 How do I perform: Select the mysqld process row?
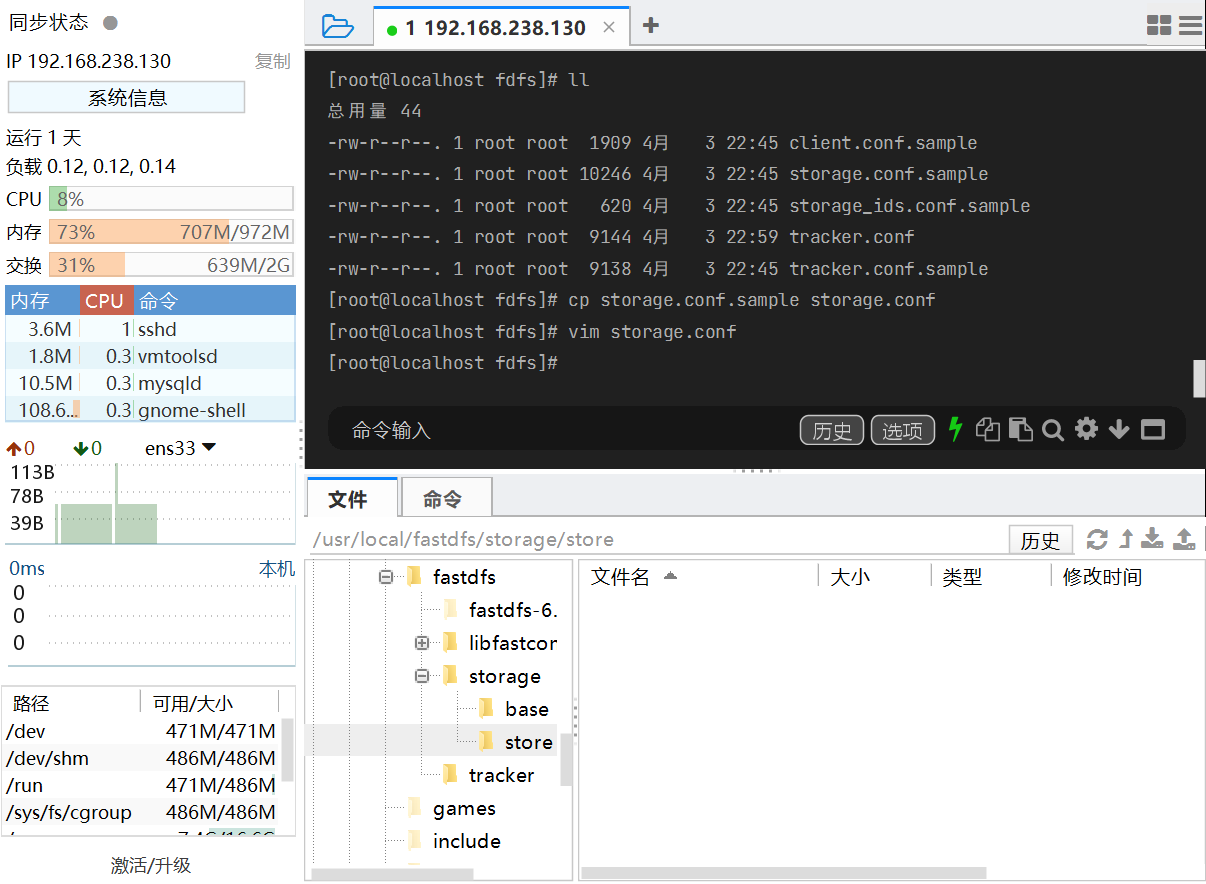151,383
